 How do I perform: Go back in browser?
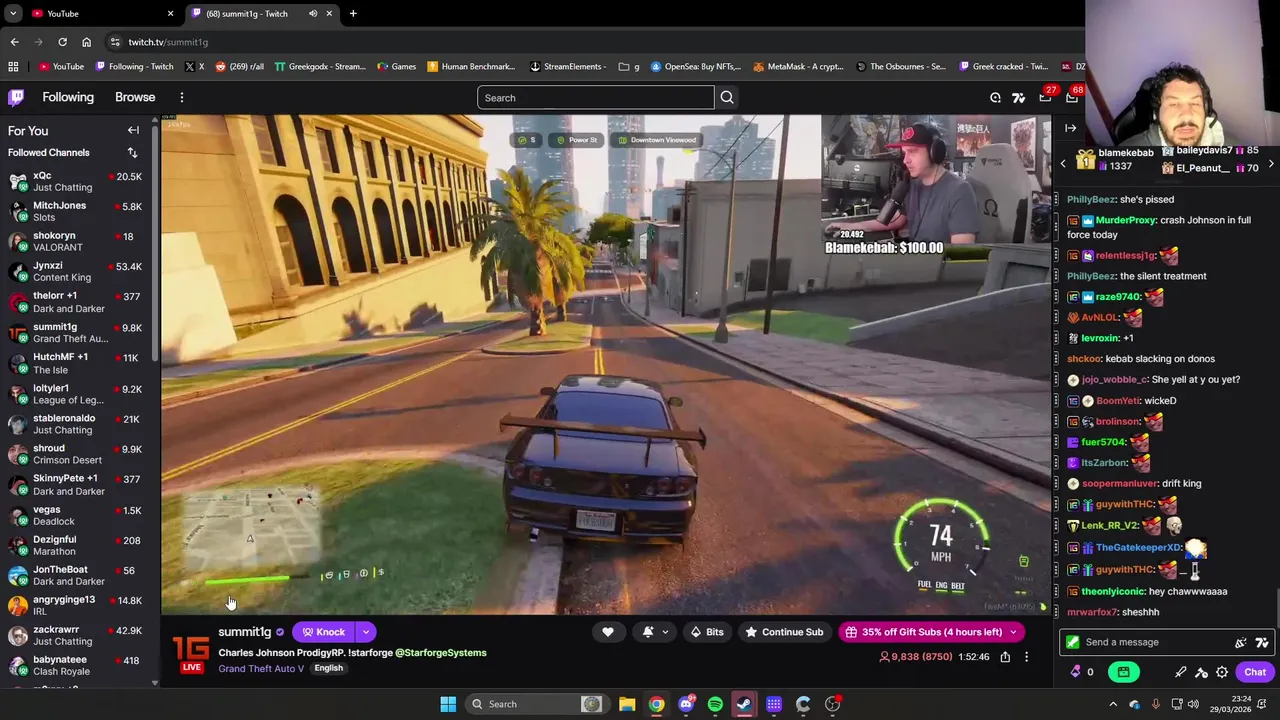[14, 42]
